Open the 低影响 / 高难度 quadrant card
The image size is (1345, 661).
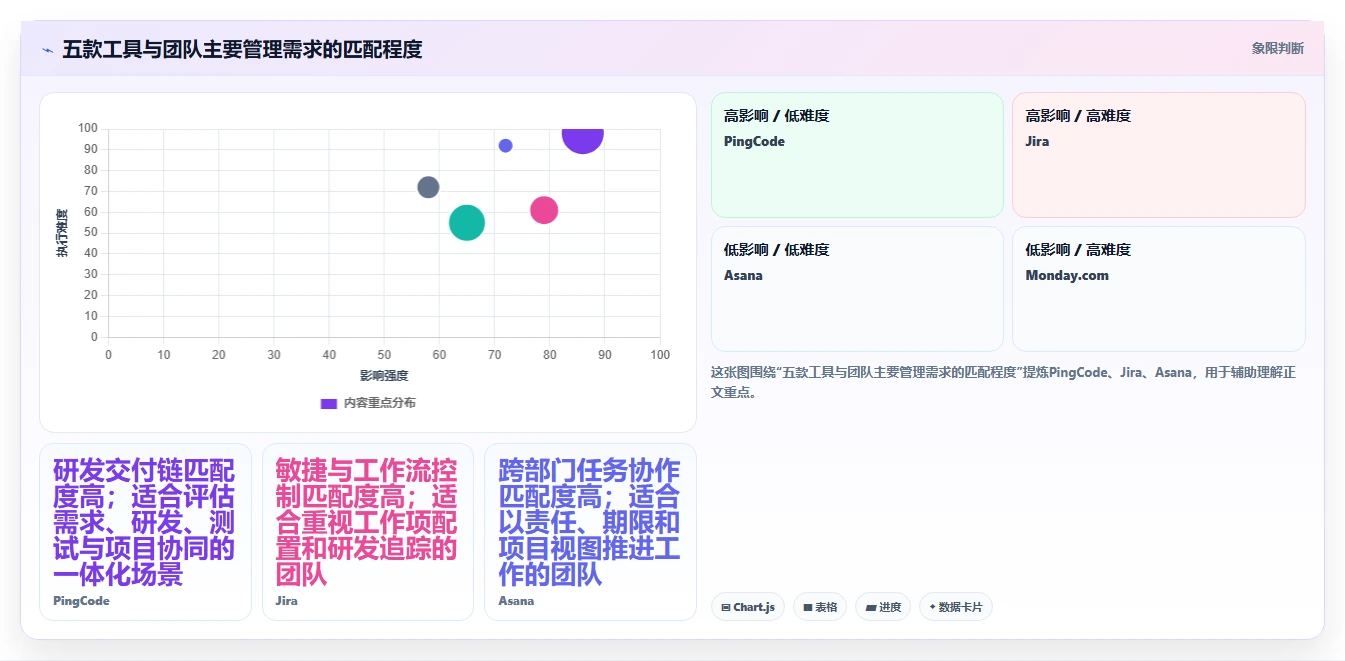click(1158, 289)
